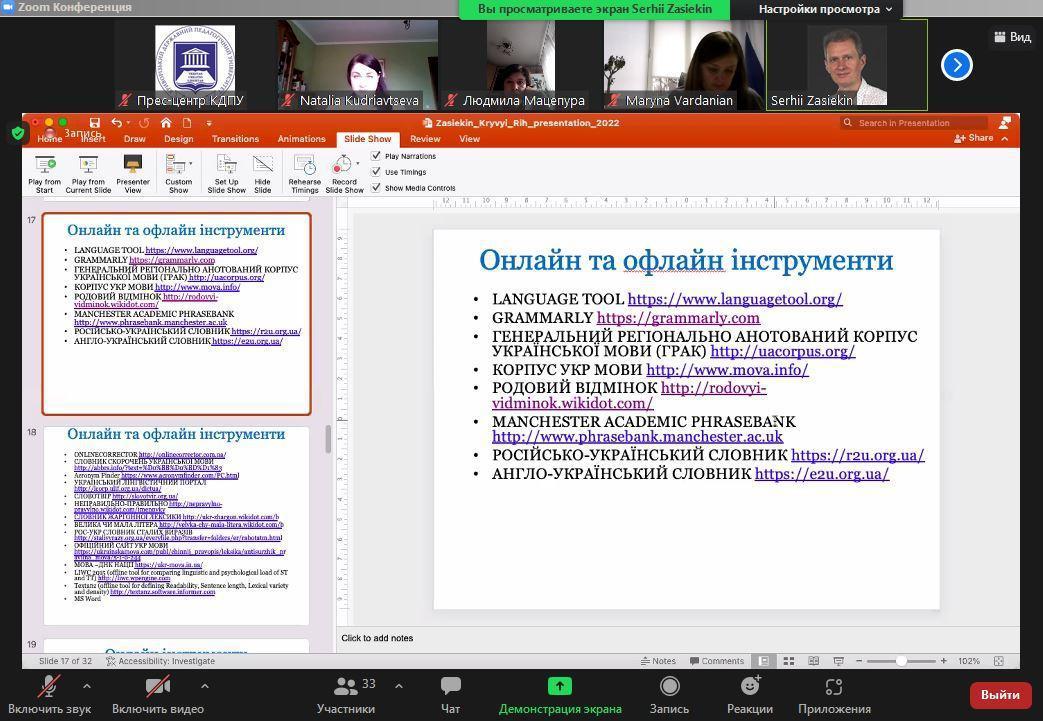
Task: Open Record Slide Show dropdown arrow
Action: [x=358, y=163]
